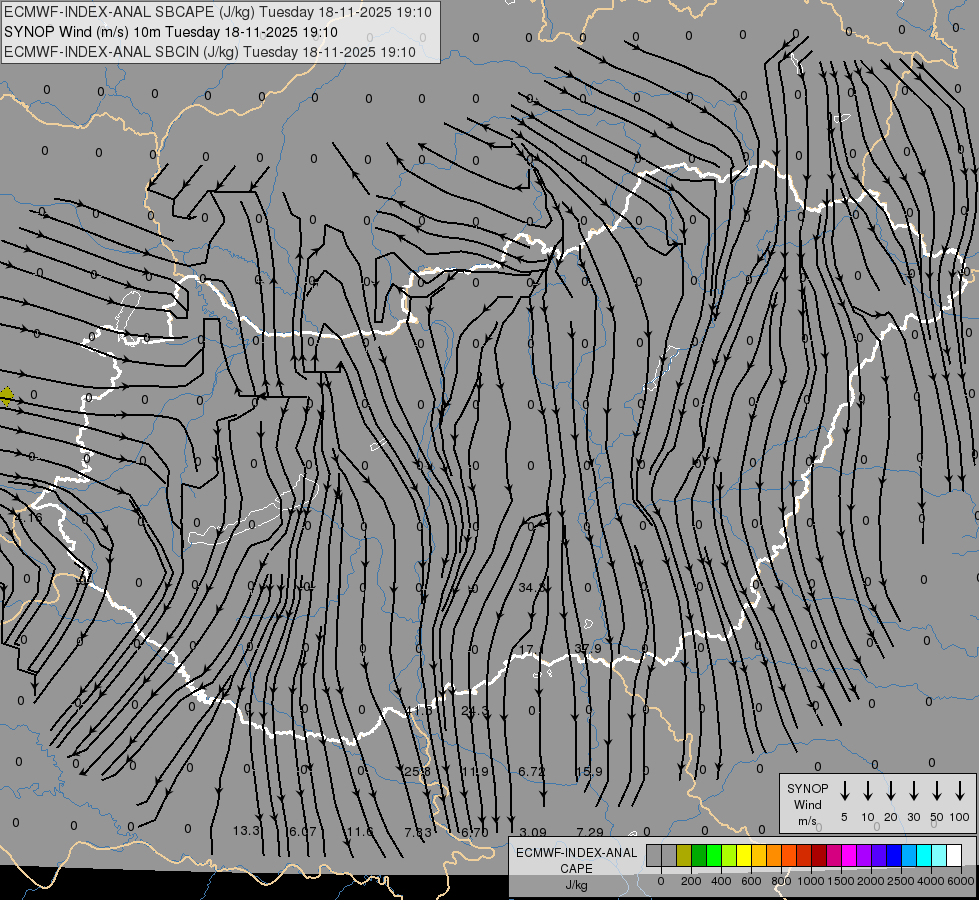Click the SBCIN title line in header

(210, 52)
